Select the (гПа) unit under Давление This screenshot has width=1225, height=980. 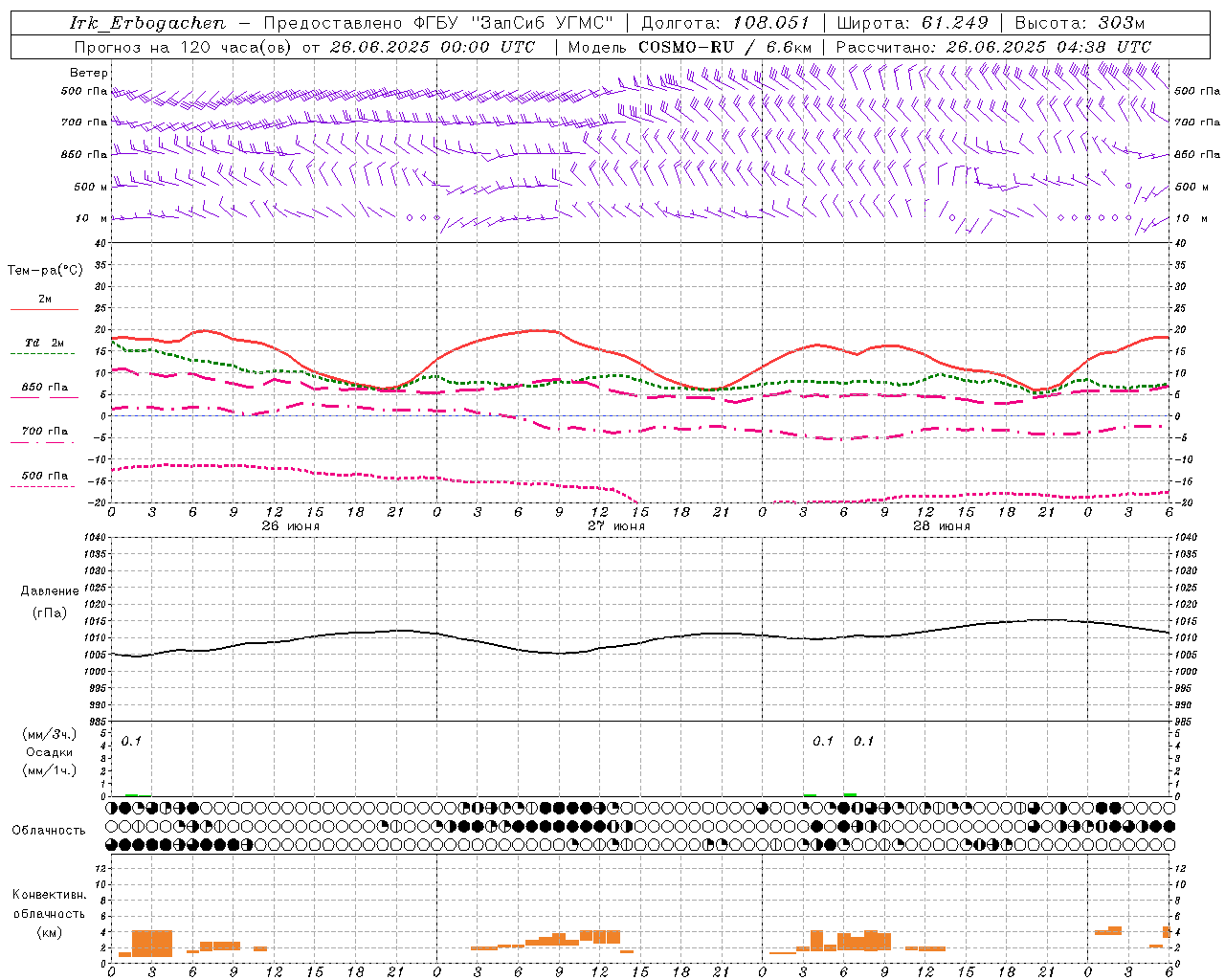tap(50, 612)
